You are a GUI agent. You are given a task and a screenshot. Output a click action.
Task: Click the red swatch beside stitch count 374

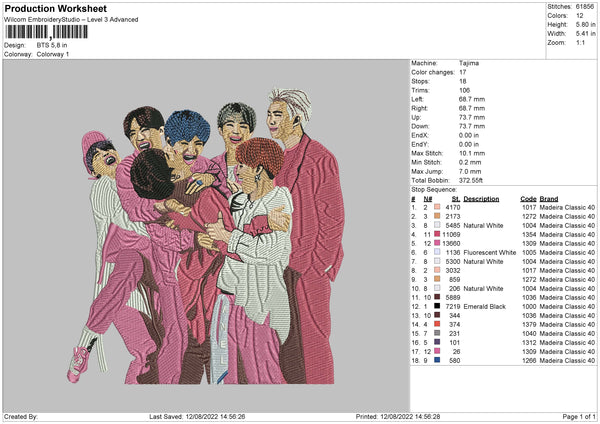click(x=437, y=324)
